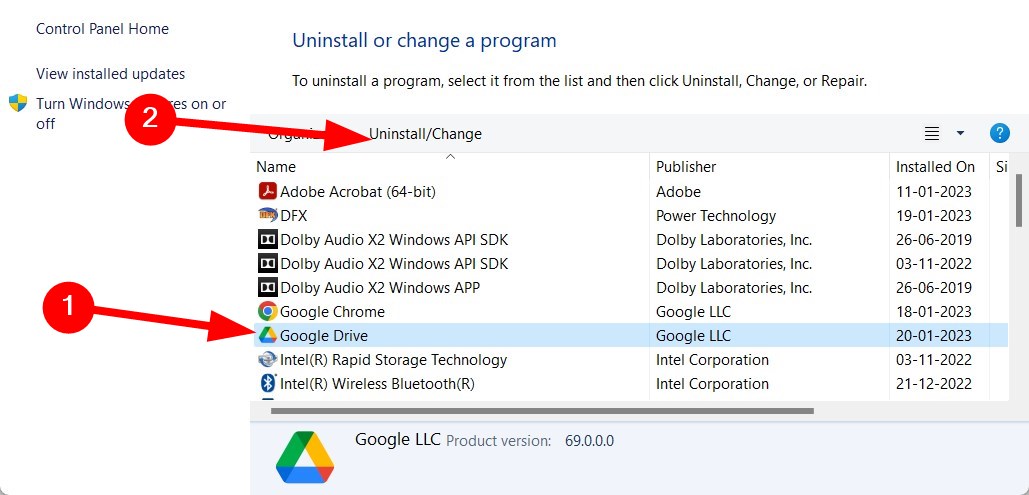Image resolution: width=1029 pixels, height=495 pixels.
Task: Select the Google Drive icon in list
Action: coord(267,335)
